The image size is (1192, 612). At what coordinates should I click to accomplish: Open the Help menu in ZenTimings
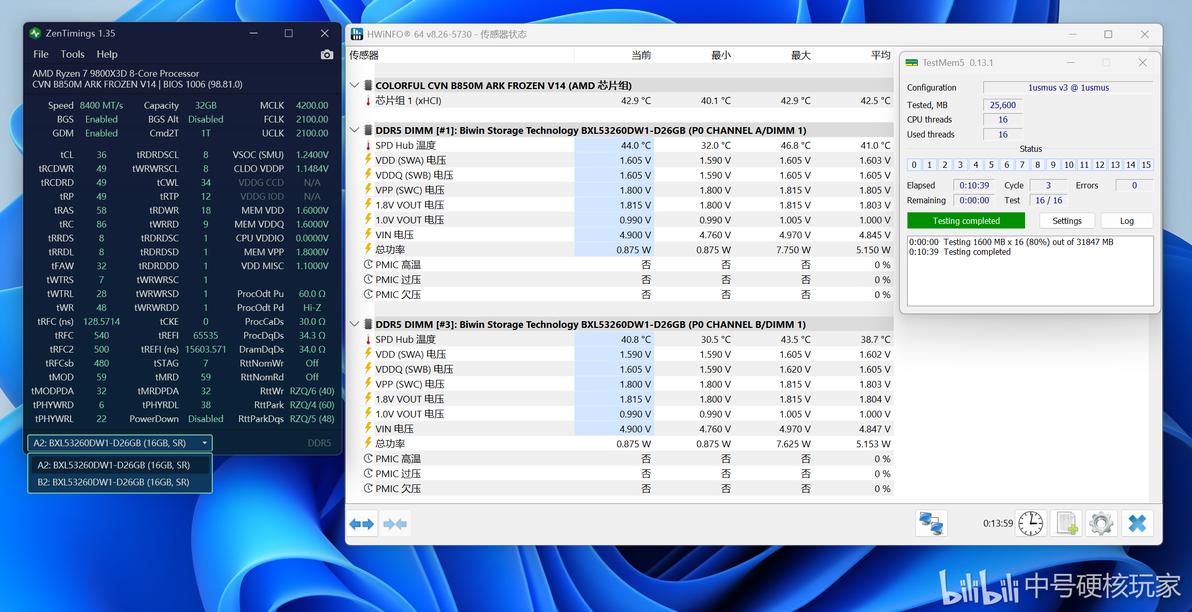(x=107, y=55)
